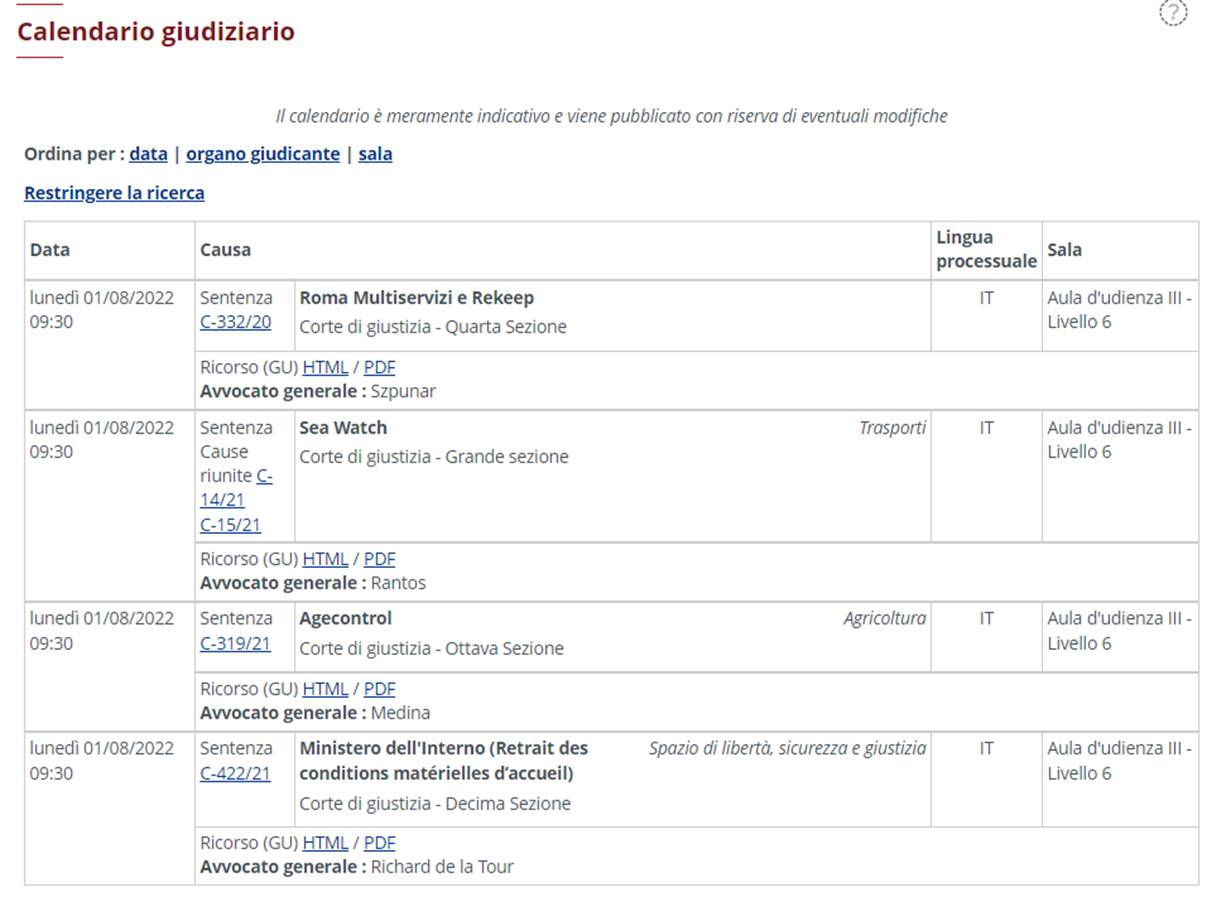Open HTML ricorso for Roma Multiservizi
The height and width of the screenshot is (902, 1226).
(325, 367)
